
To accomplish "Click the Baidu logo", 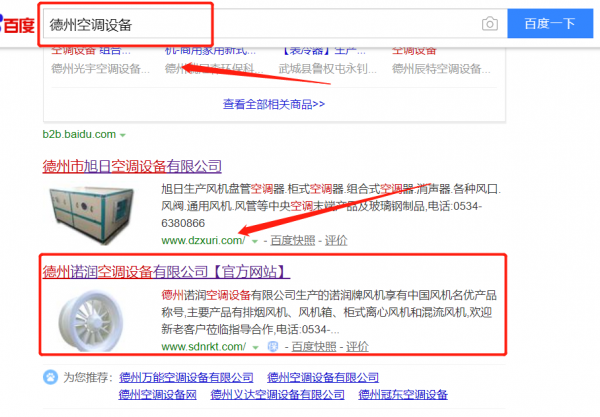I will click(17, 24).
